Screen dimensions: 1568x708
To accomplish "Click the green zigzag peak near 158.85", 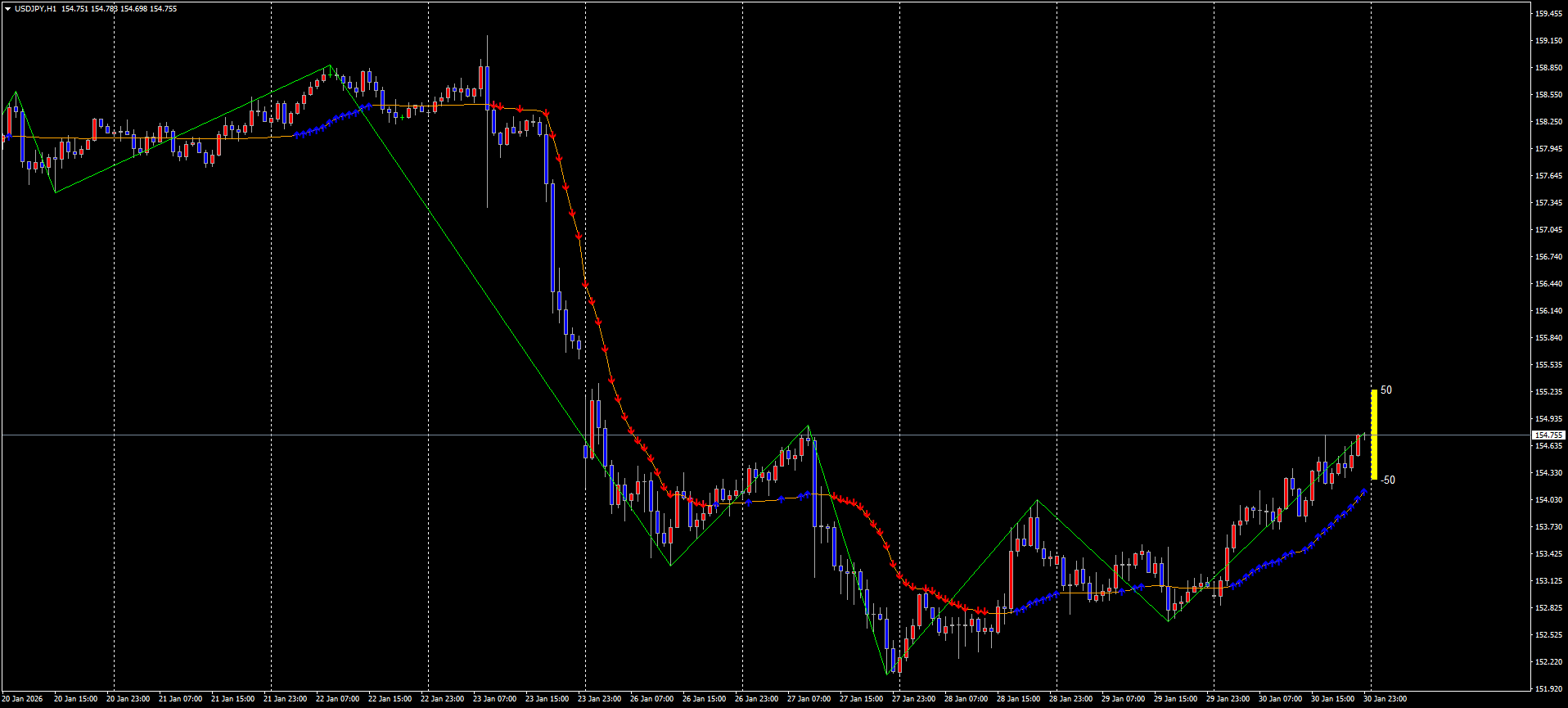I will pyautogui.click(x=330, y=65).
